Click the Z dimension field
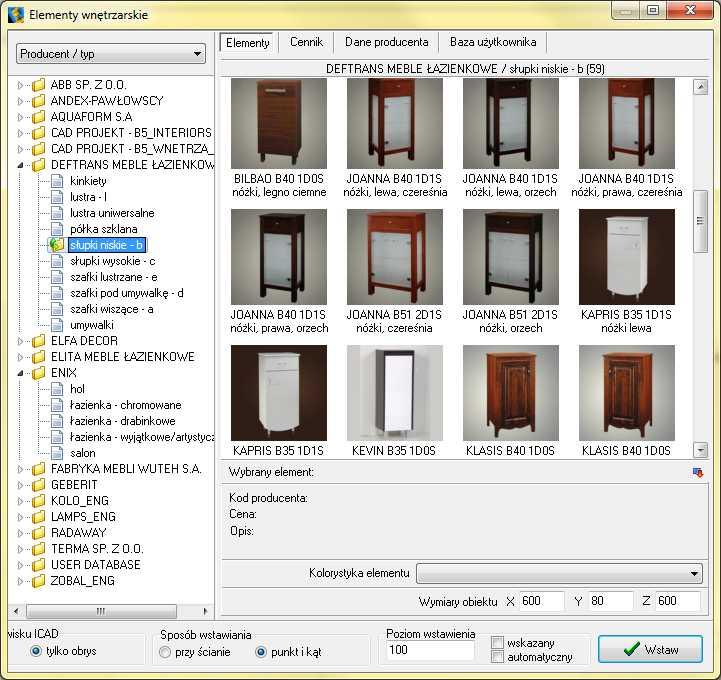The height and width of the screenshot is (680, 721). tap(678, 601)
